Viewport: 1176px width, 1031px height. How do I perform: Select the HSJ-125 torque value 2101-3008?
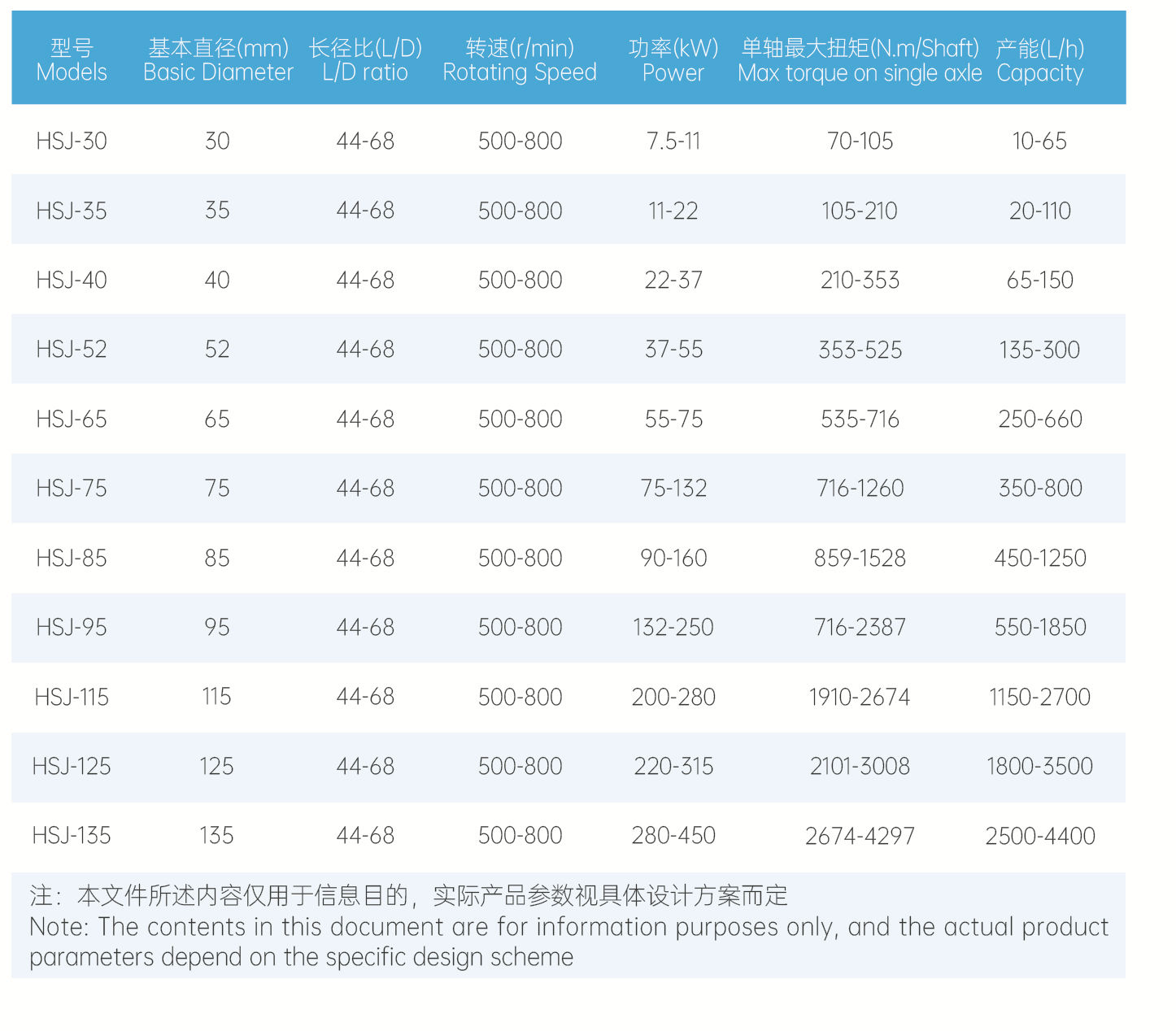(x=860, y=766)
